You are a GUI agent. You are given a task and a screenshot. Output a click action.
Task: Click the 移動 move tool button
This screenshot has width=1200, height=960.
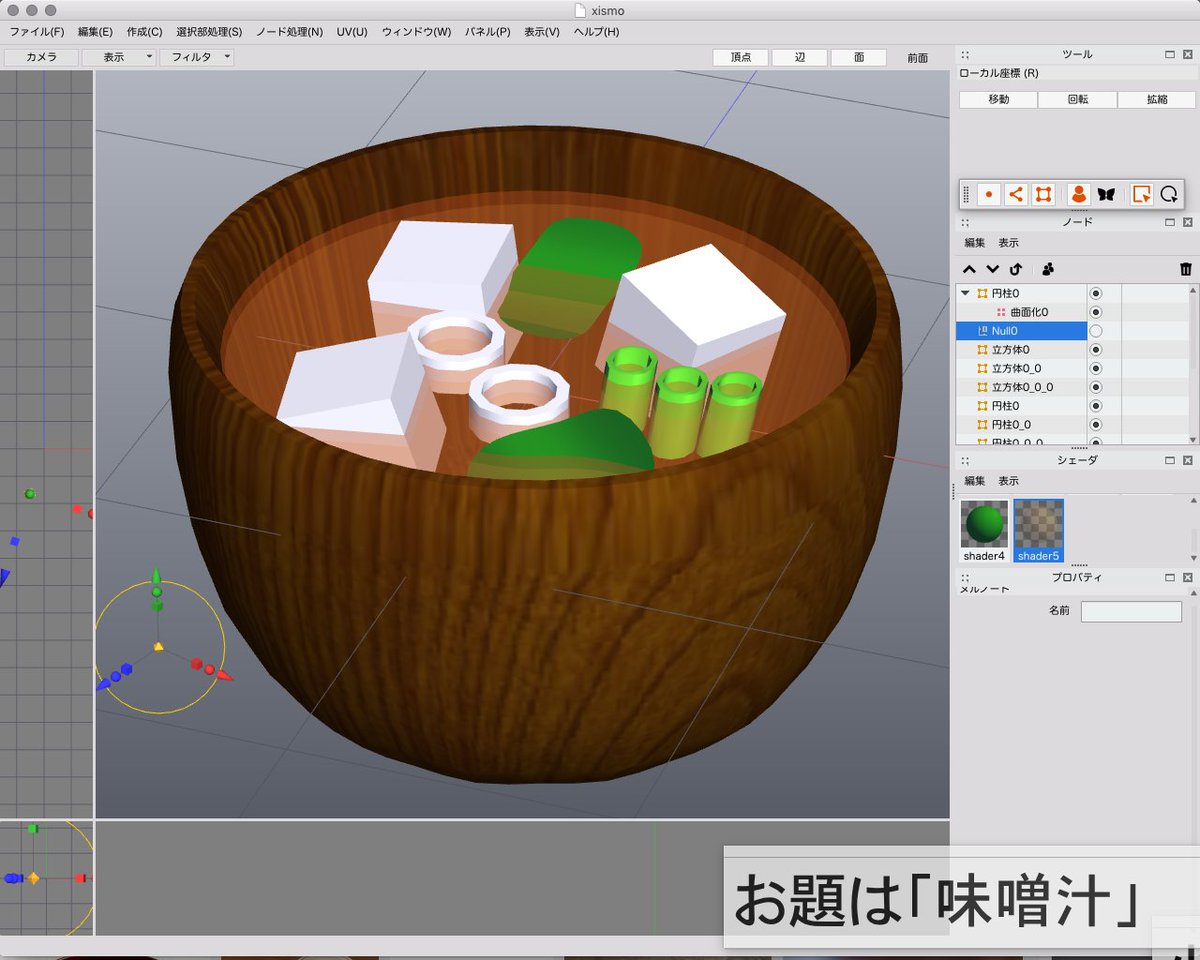tap(998, 100)
